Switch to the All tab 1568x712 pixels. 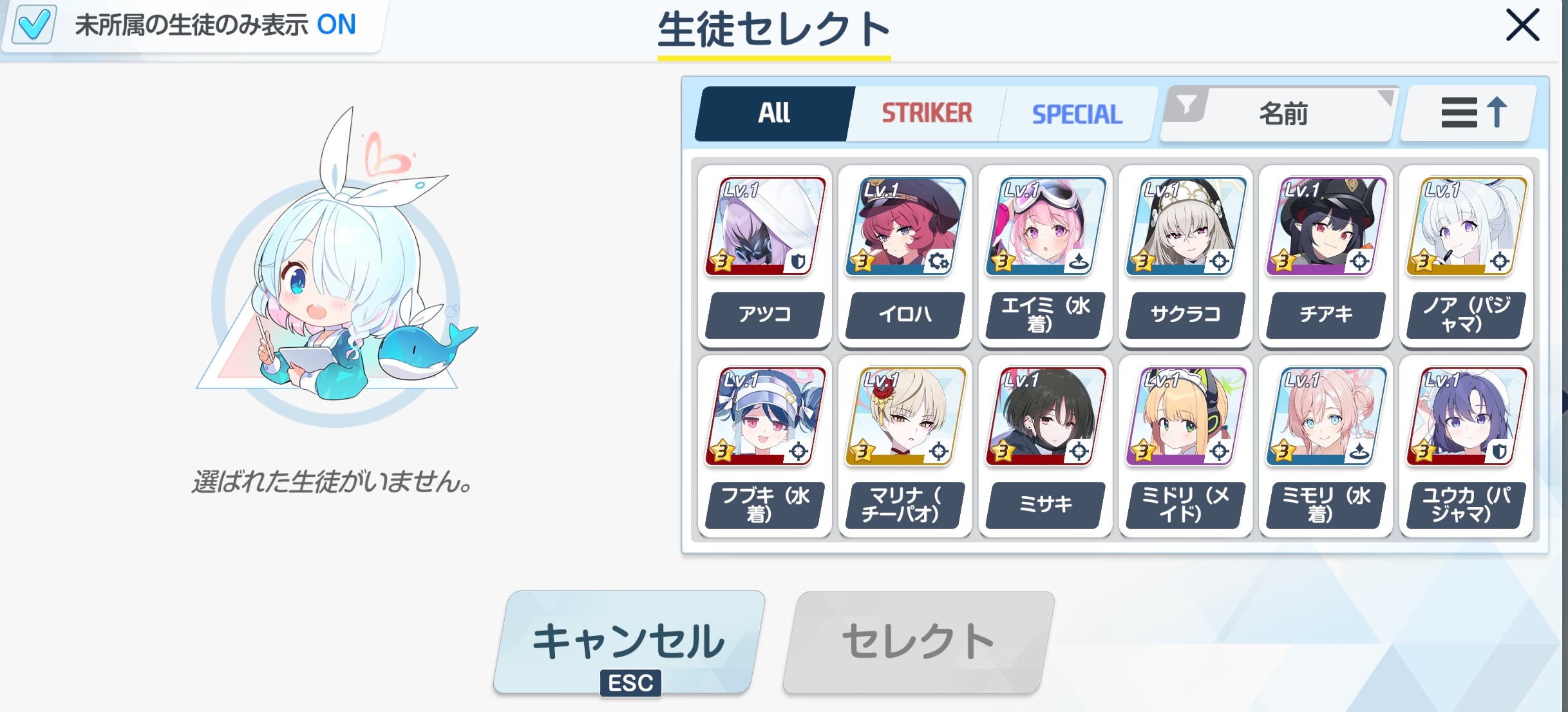pos(774,113)
